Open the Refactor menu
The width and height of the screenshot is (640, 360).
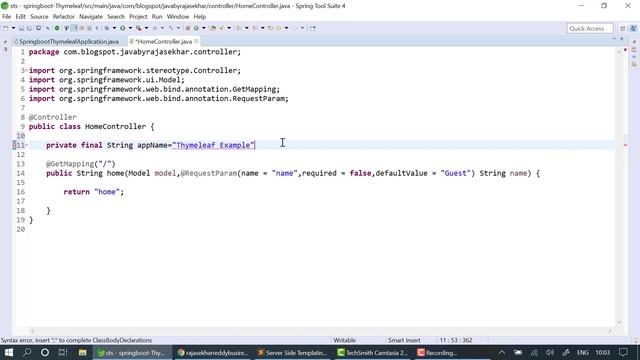[64, 17]
